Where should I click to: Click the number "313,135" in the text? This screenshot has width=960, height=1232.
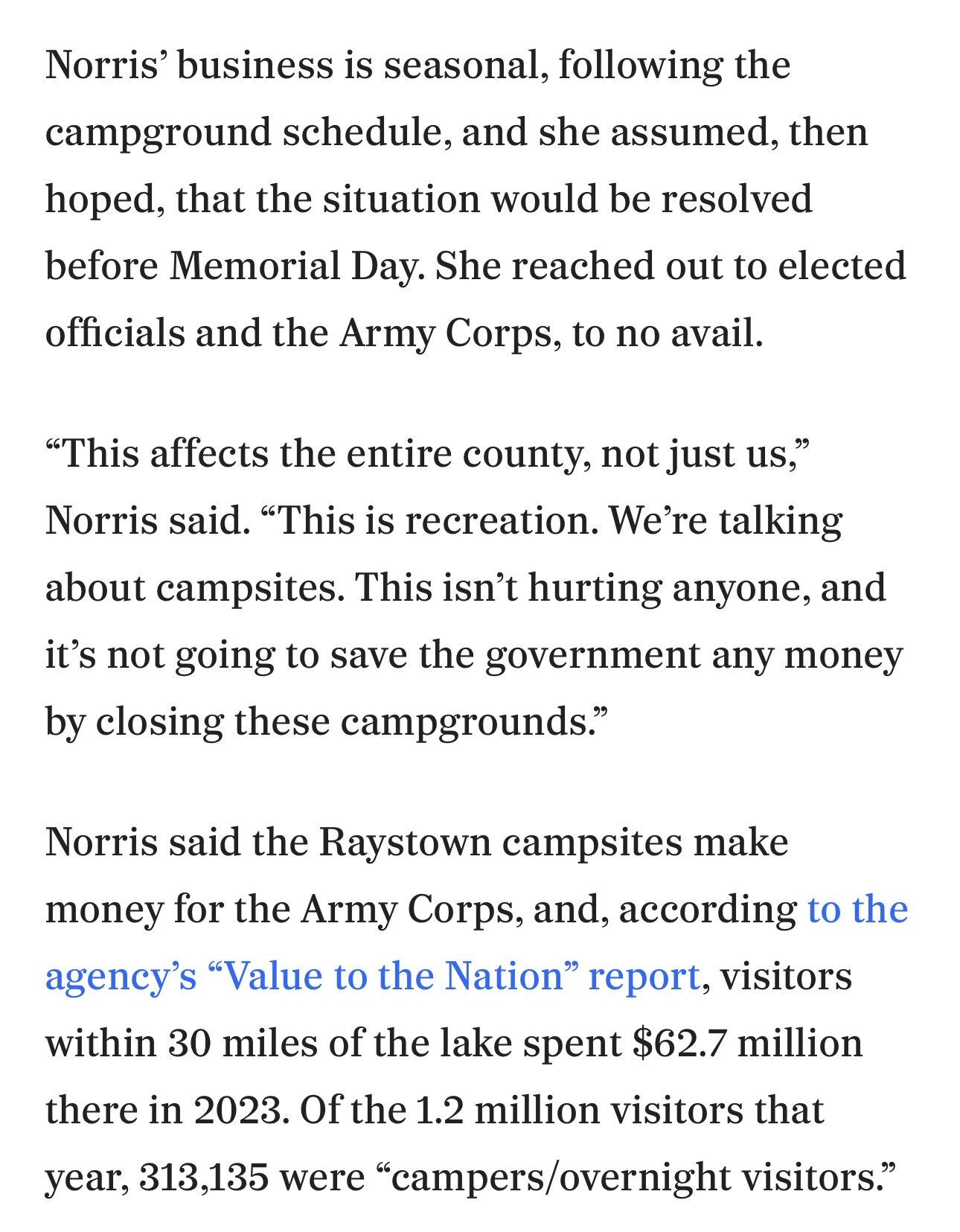tap(204, 1177)
